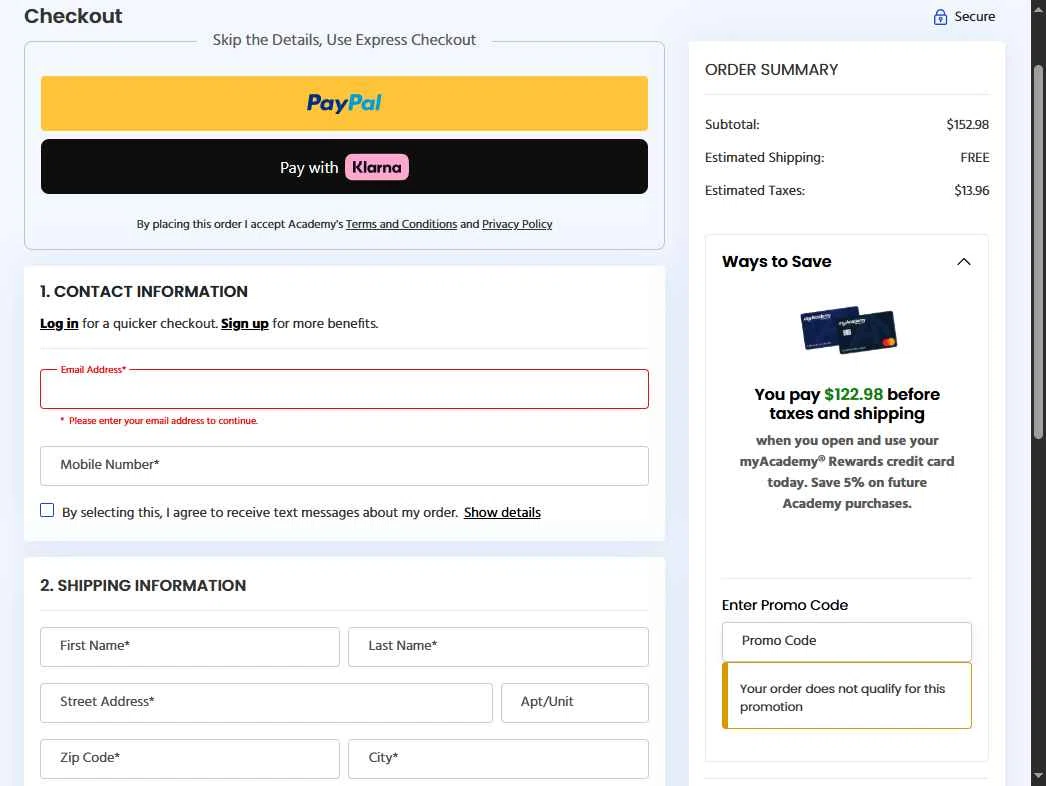
Task: Show details about text messages
Action: point(502,512)
